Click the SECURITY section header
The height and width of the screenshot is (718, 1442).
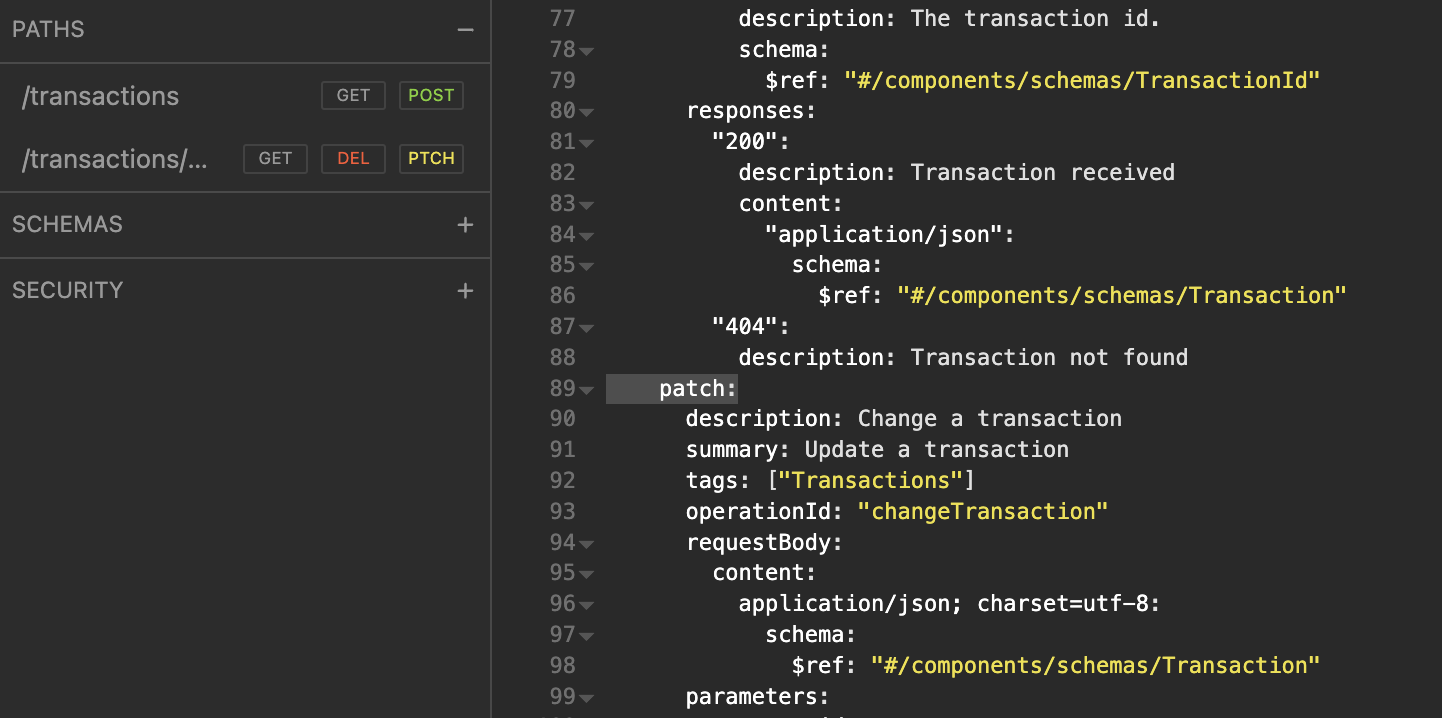coord(67,291)
